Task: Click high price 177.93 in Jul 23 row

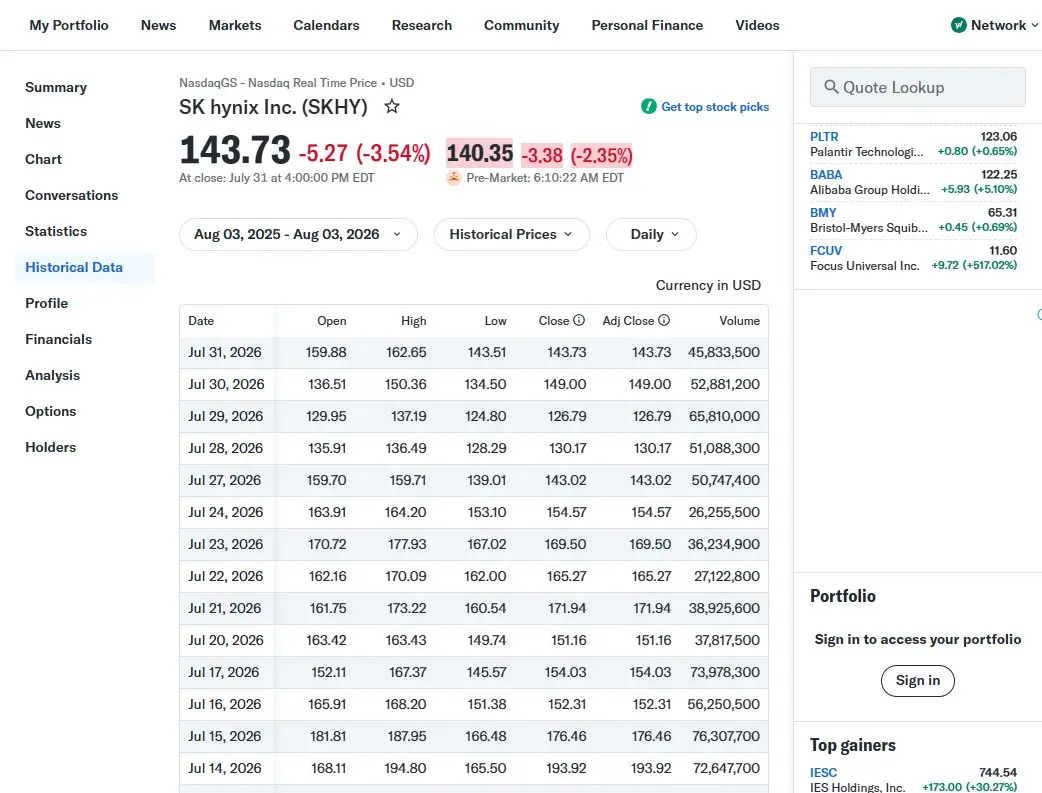Action: click(407, 544)
